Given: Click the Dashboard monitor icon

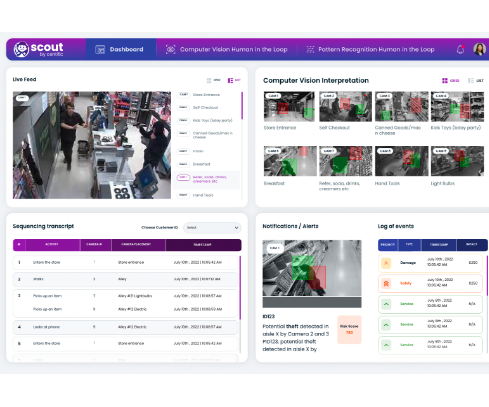Looking at the screenshot, I should pyautogui.click(x=100, y=50).
